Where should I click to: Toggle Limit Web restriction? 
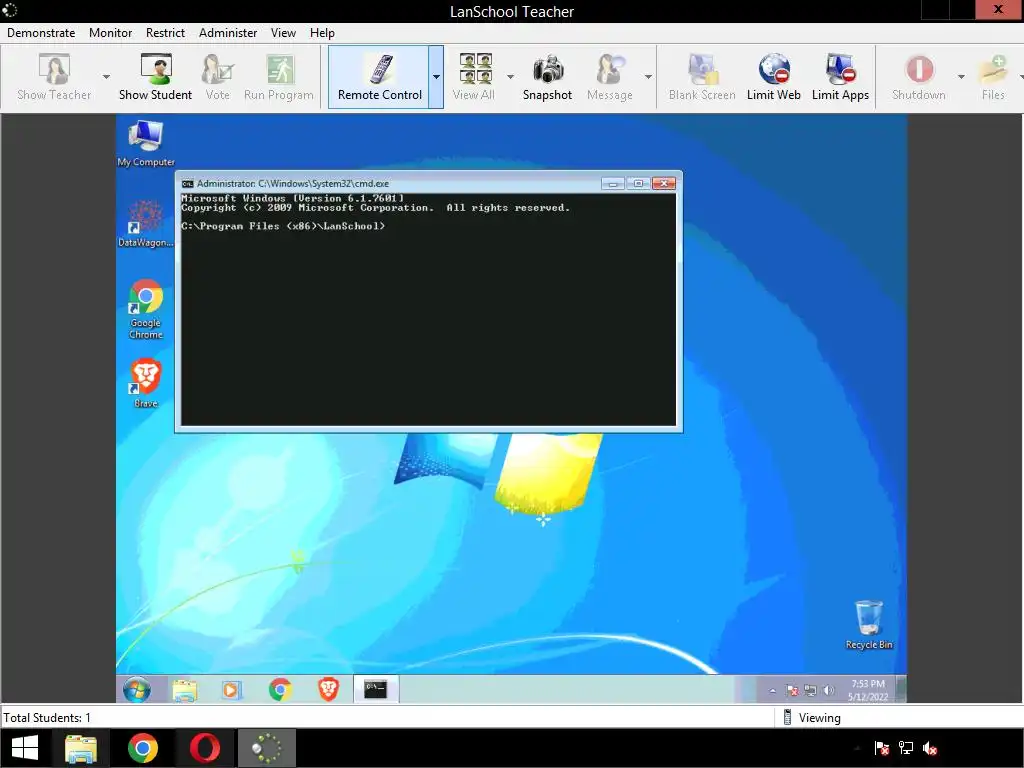click(774, 77)
